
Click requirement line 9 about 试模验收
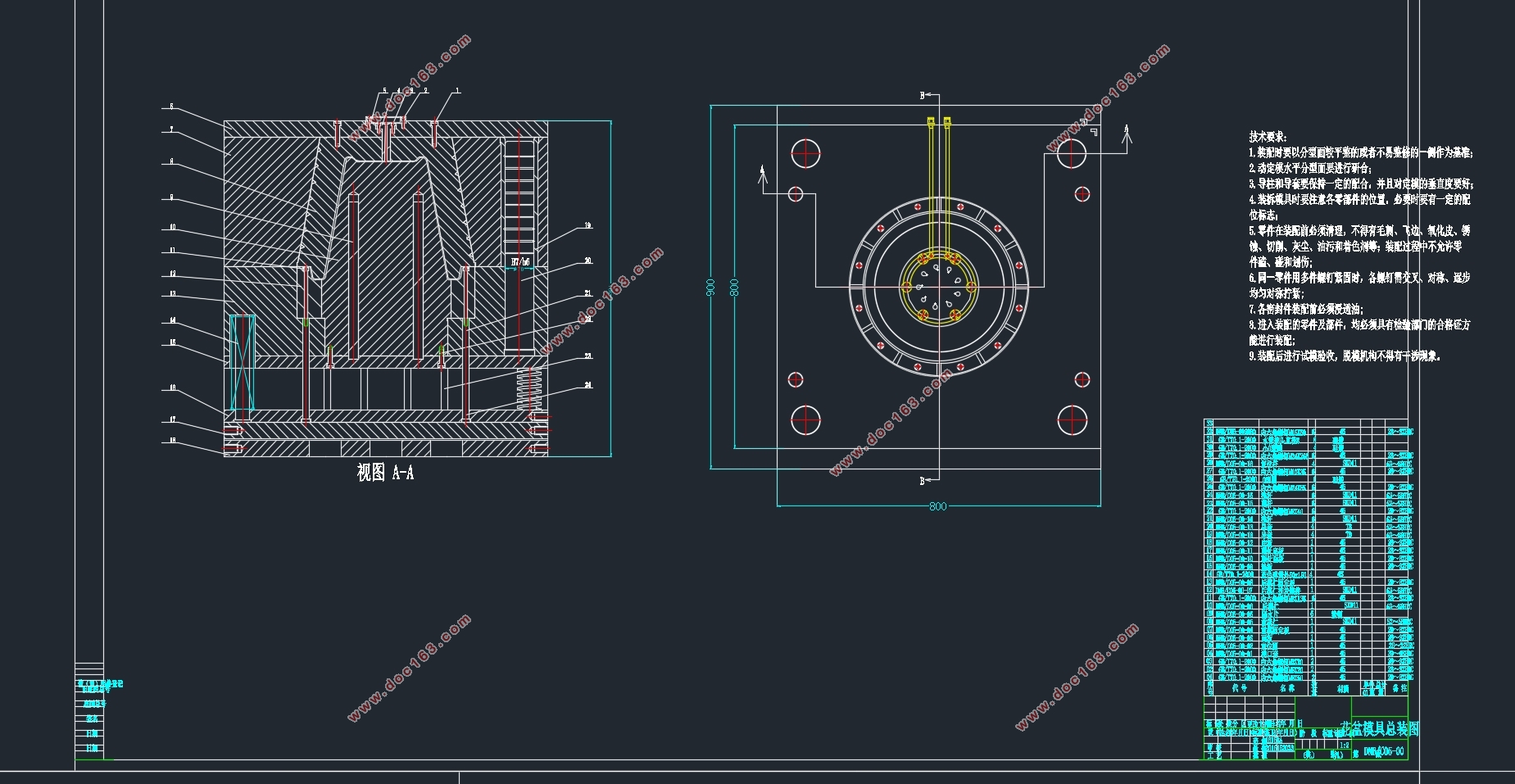point(1345,356)
